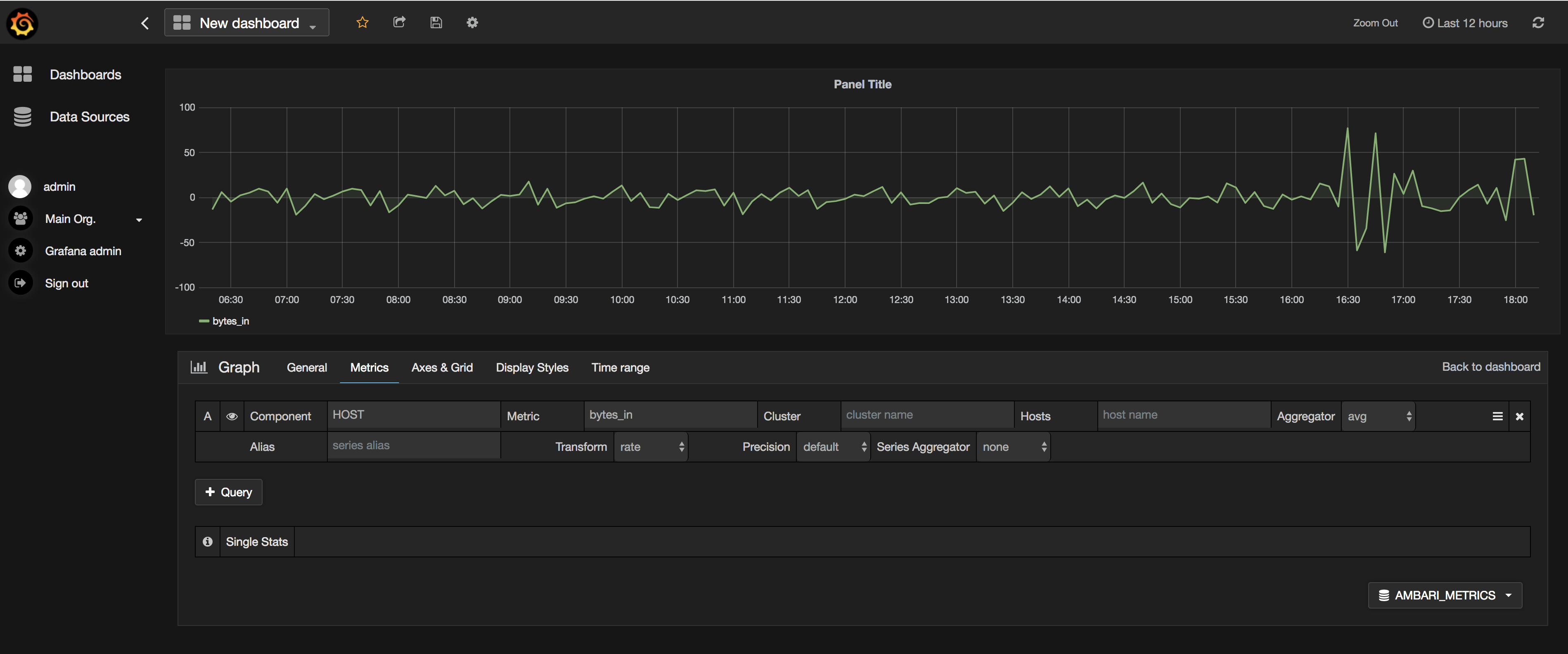Open the query A options menu icon
The height and width of the screenshot is (654, 1568).
[1496, 416]
